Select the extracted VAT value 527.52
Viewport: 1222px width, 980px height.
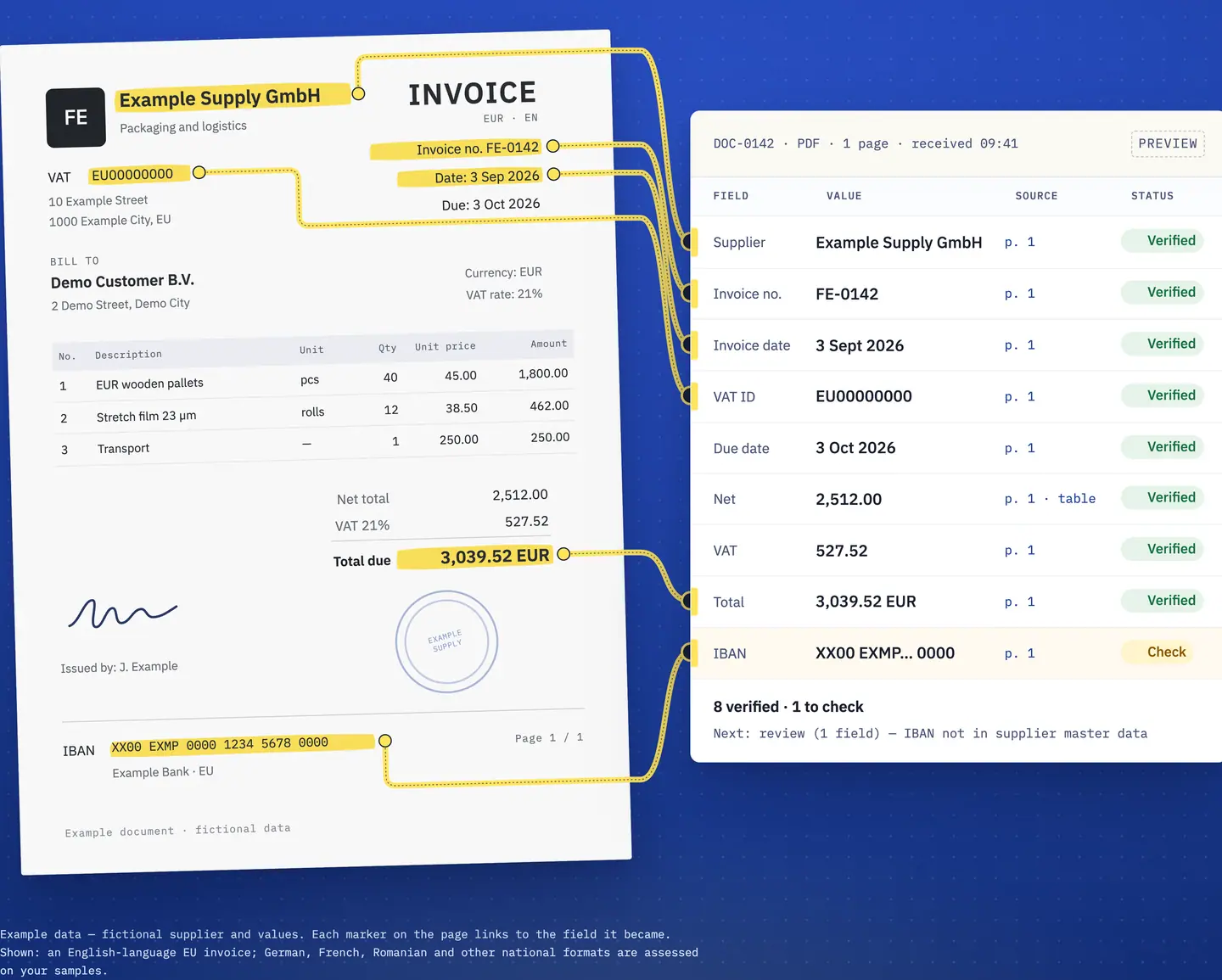841,551
